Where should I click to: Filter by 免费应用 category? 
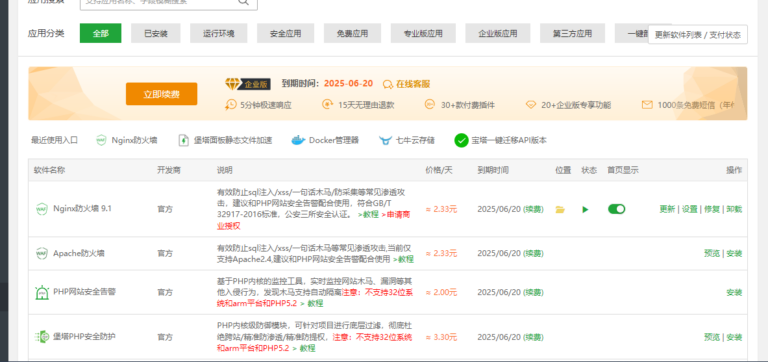click(x=352, y=33)
